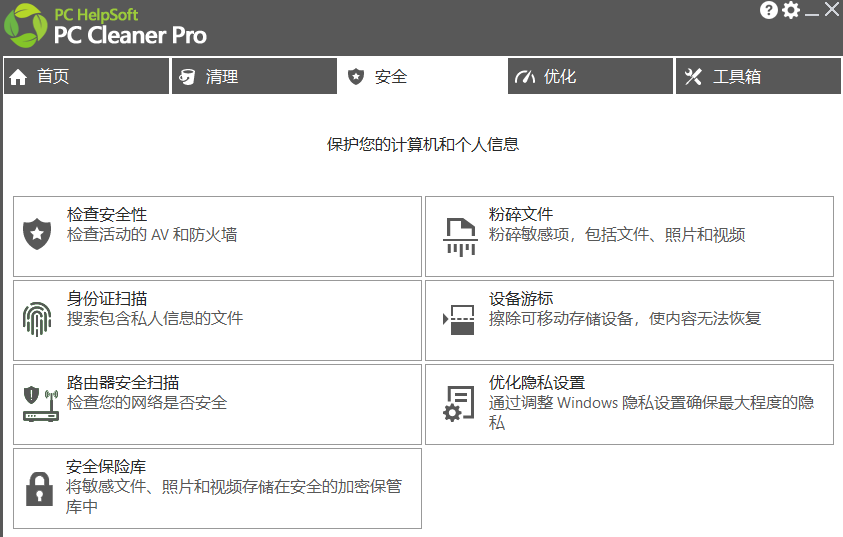This screenshot has width=843, height=537.
Task: Open 设备游标 title
Action: point(520,298)
